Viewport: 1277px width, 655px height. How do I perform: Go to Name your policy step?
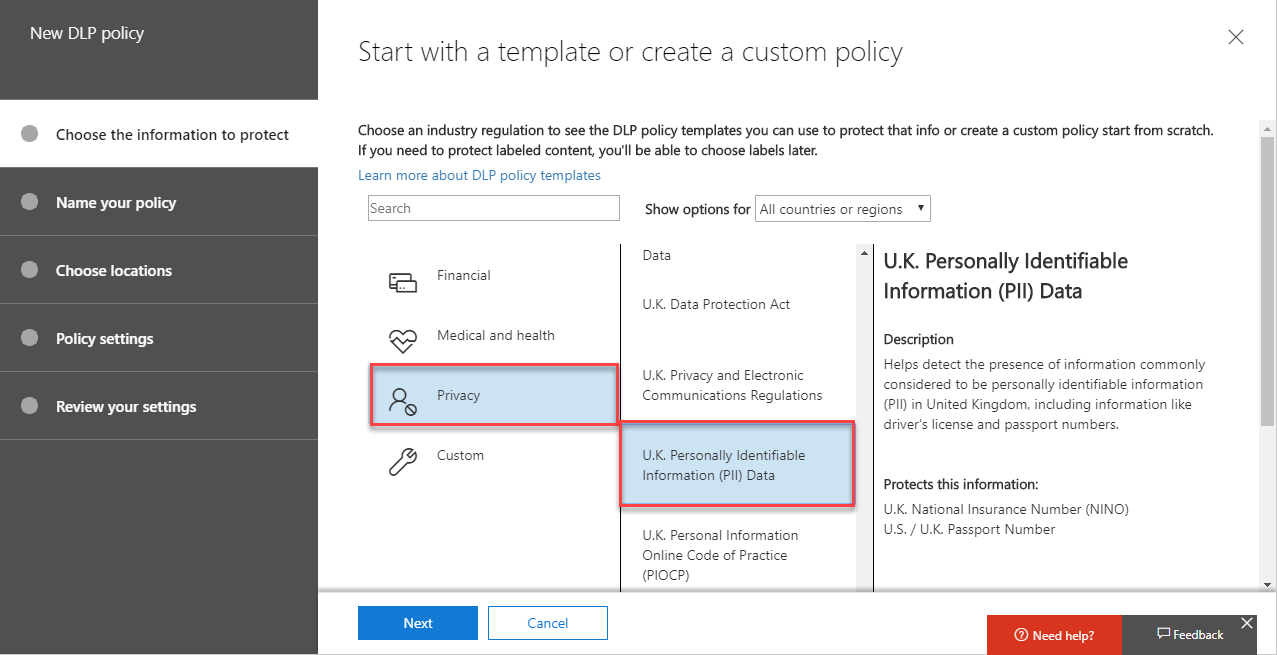point(159,202)
